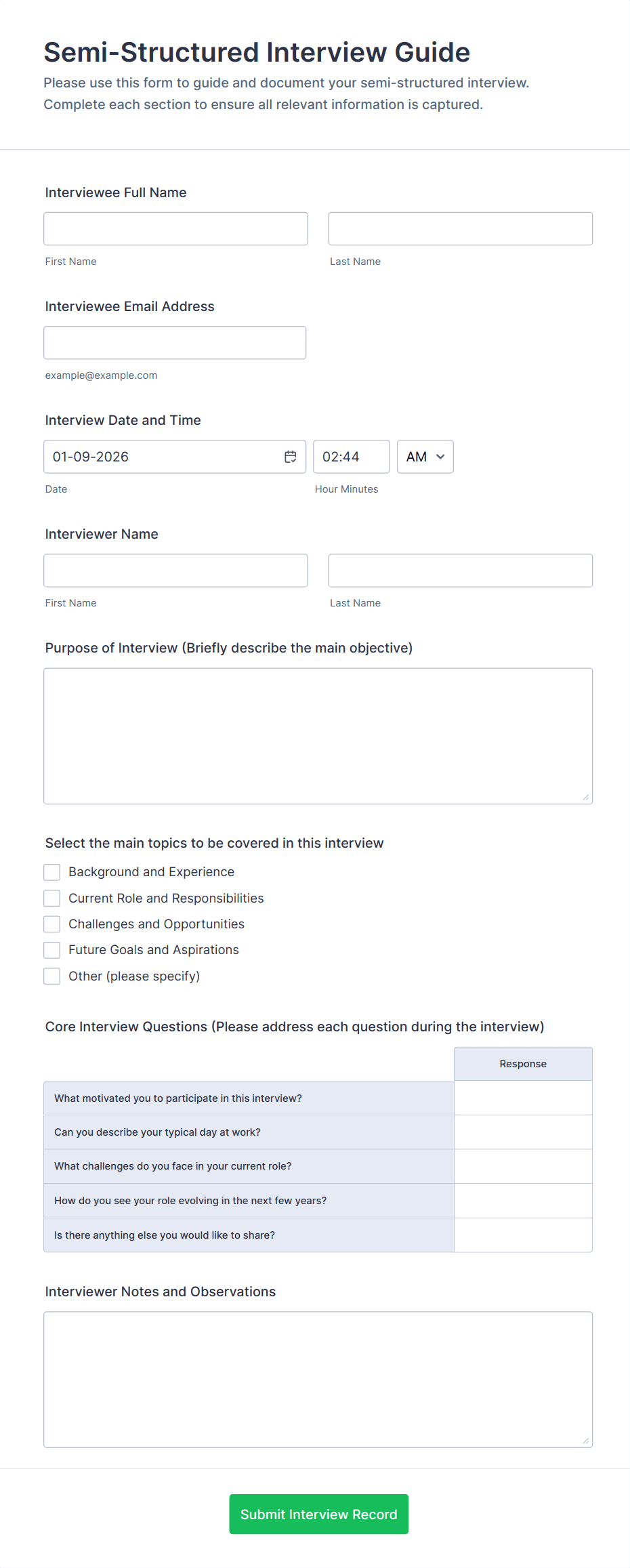Toggle the Other (please specify) checkbox

point(51,976)
